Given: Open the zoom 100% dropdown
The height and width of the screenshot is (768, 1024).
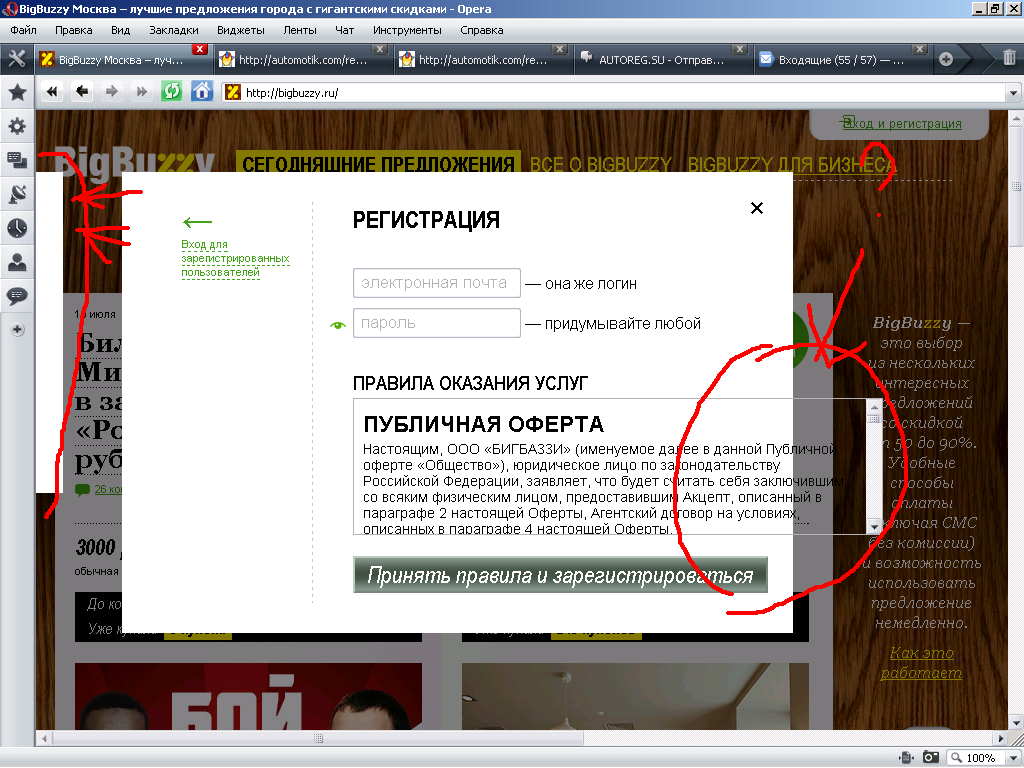Looking at the screenshot, I should coord(1013,758).
